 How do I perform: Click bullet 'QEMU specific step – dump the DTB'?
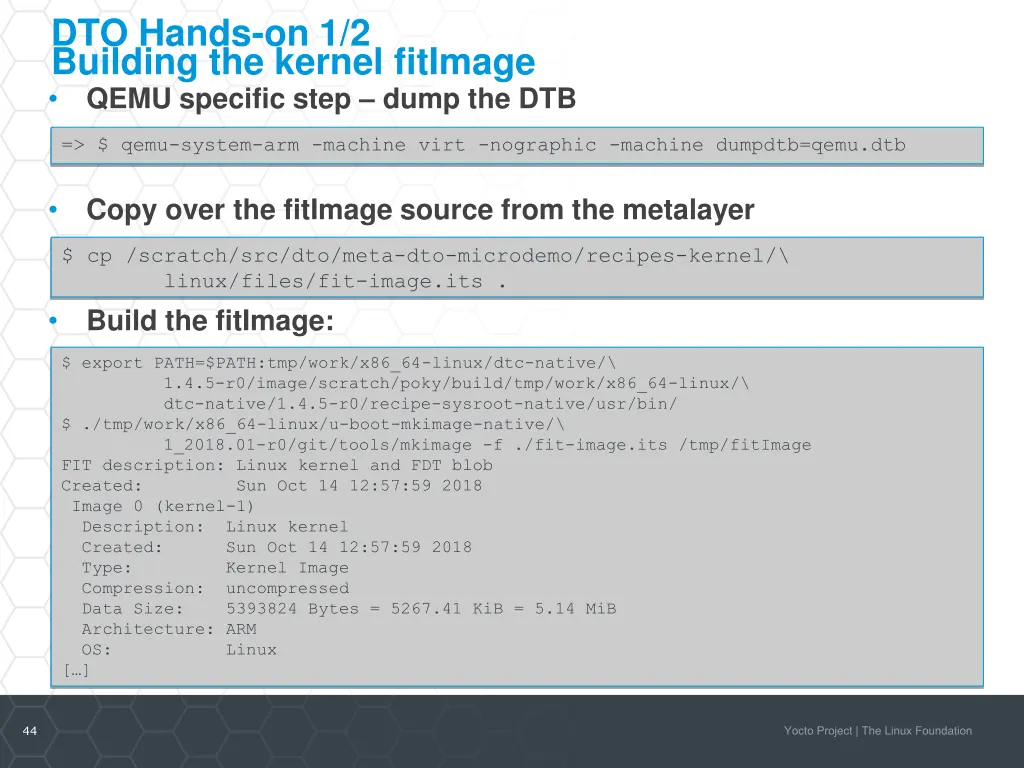tap(331, 99)
